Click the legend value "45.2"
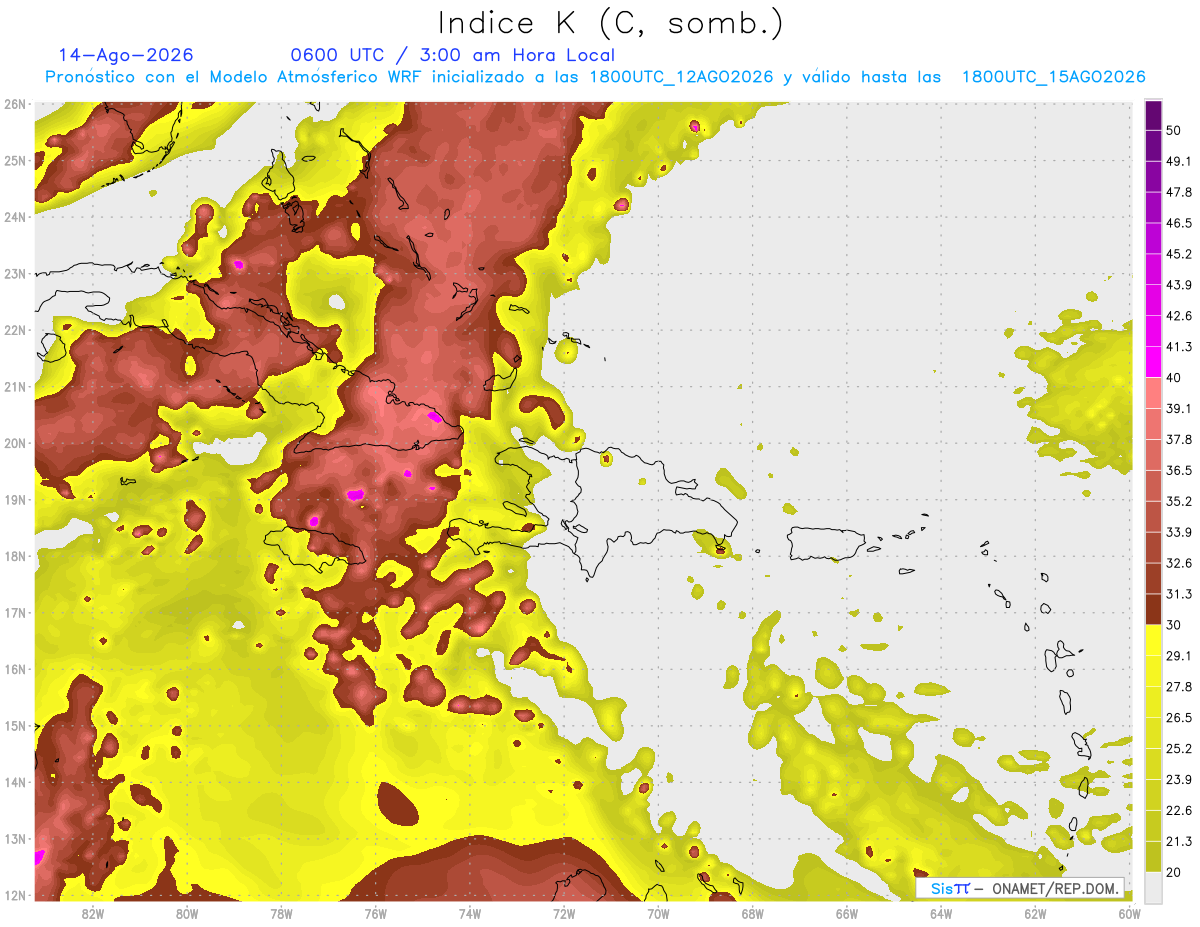 1179,254
